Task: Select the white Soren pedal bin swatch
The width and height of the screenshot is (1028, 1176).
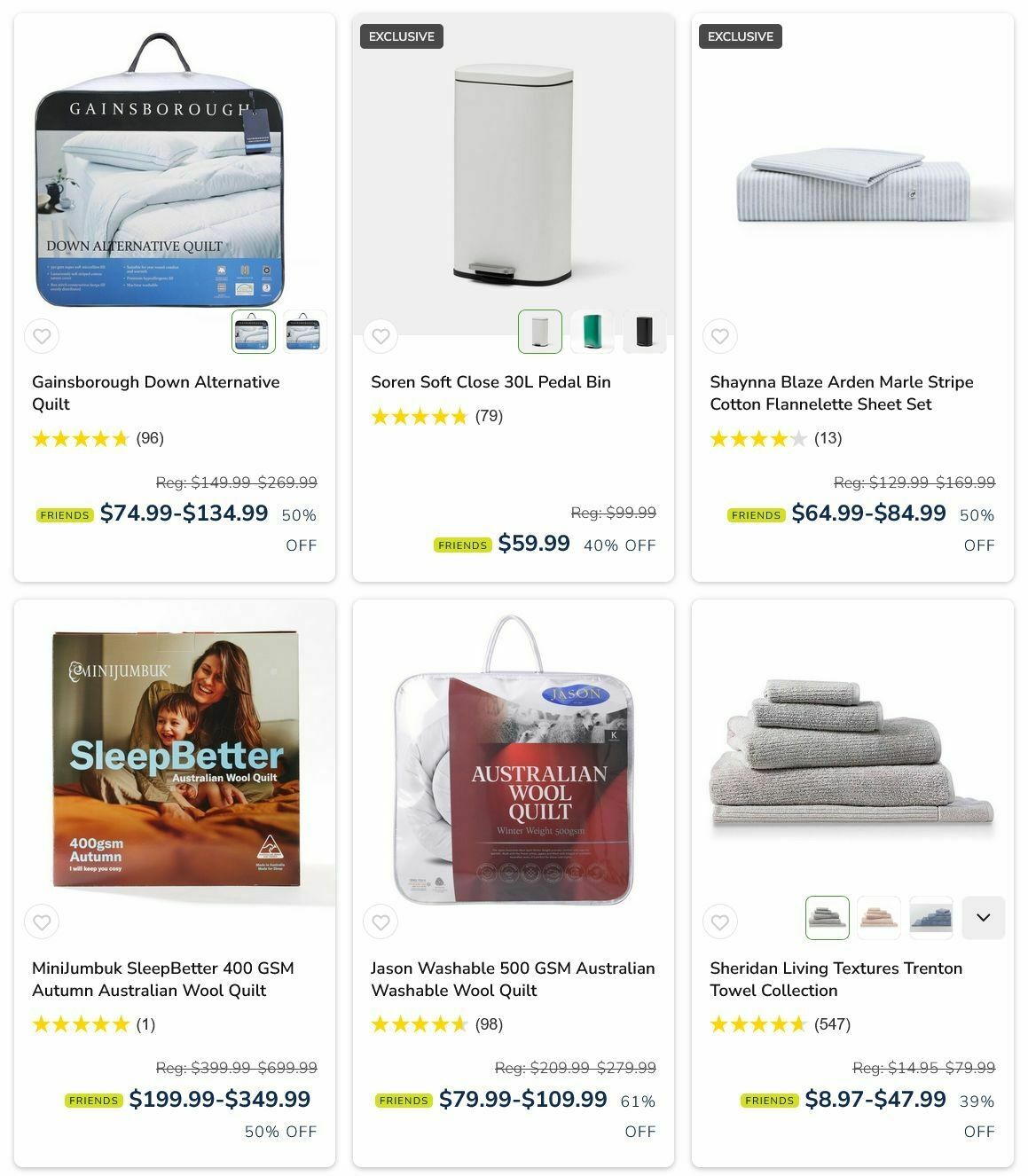Action: tap(539, 332)
